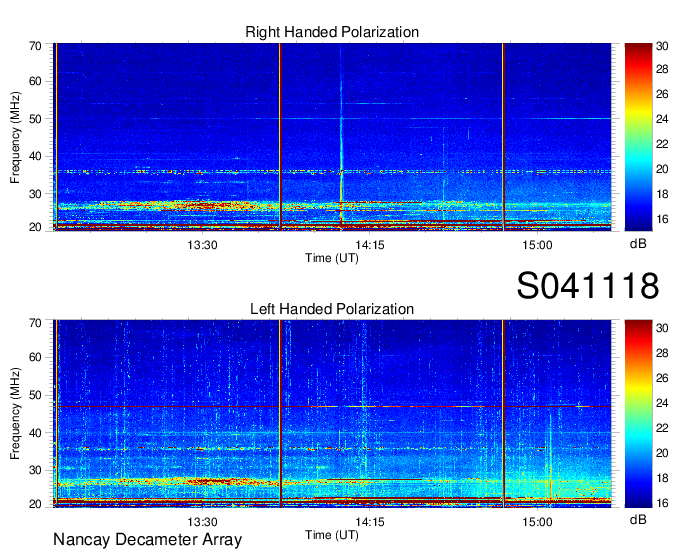Click the 26 dB label on upper color bar
The width and height of the screenshot is (680, 552).
pos(662,94)
